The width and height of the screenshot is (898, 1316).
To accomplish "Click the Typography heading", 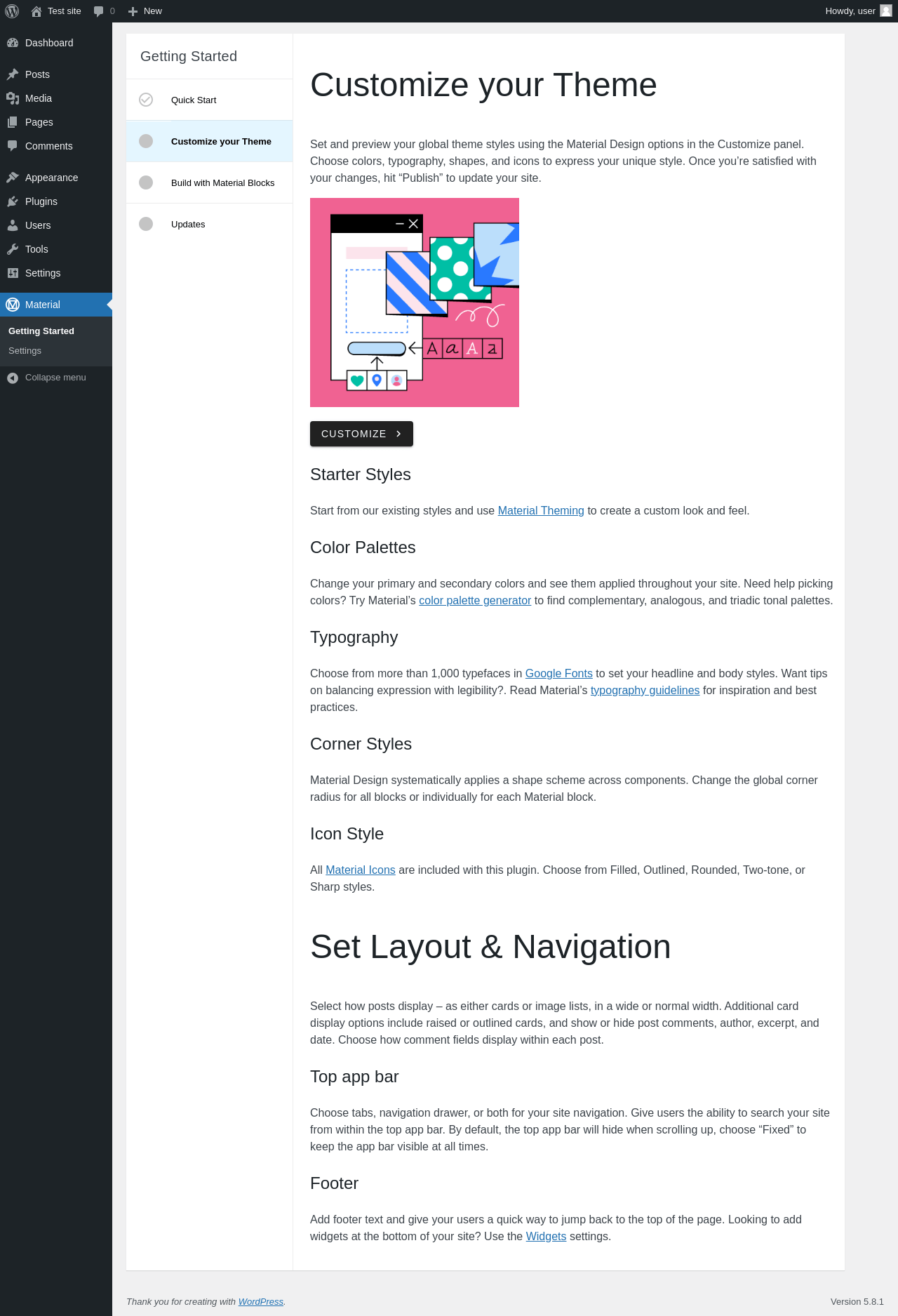I will [354, 637].
